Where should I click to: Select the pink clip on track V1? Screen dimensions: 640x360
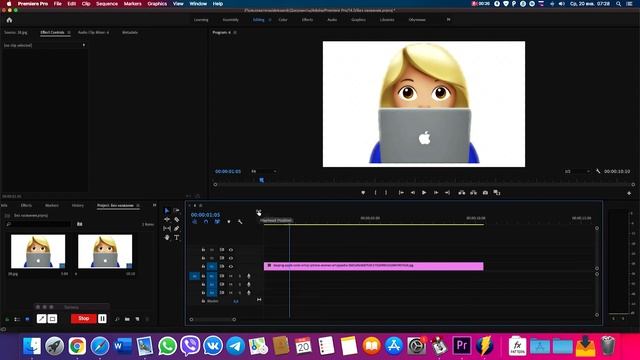tap(373, 266)
